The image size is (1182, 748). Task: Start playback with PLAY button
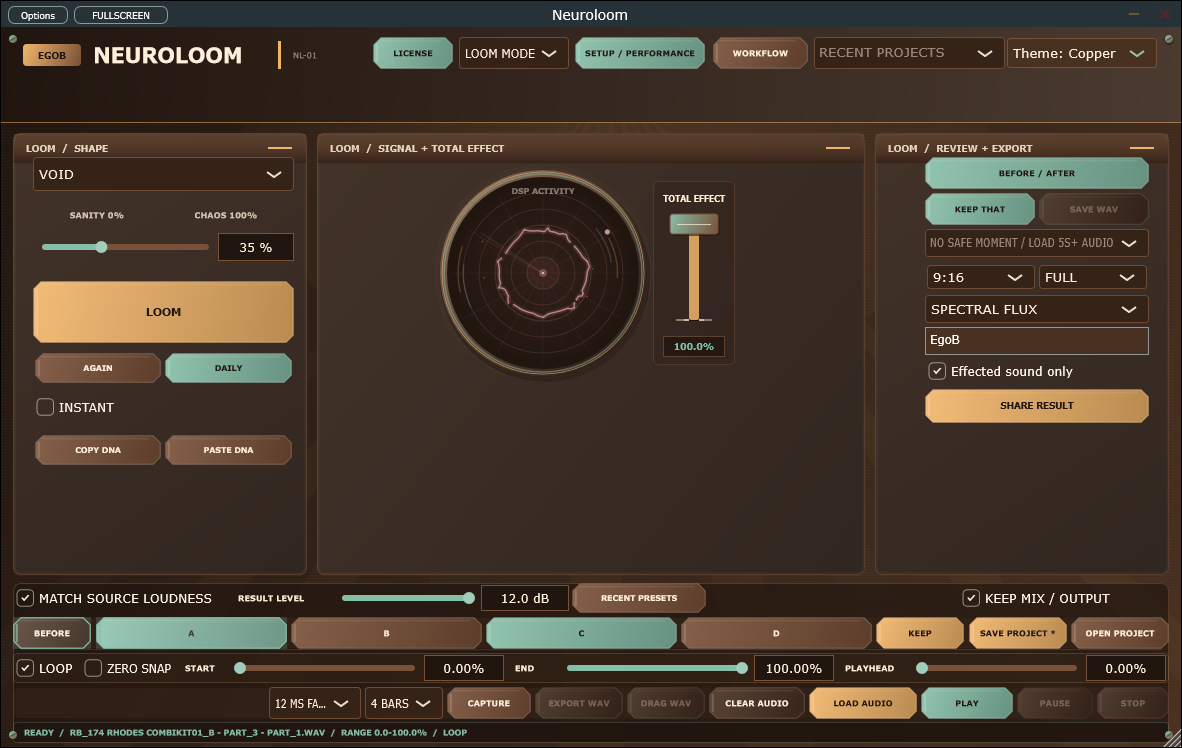tap(967, 704)
